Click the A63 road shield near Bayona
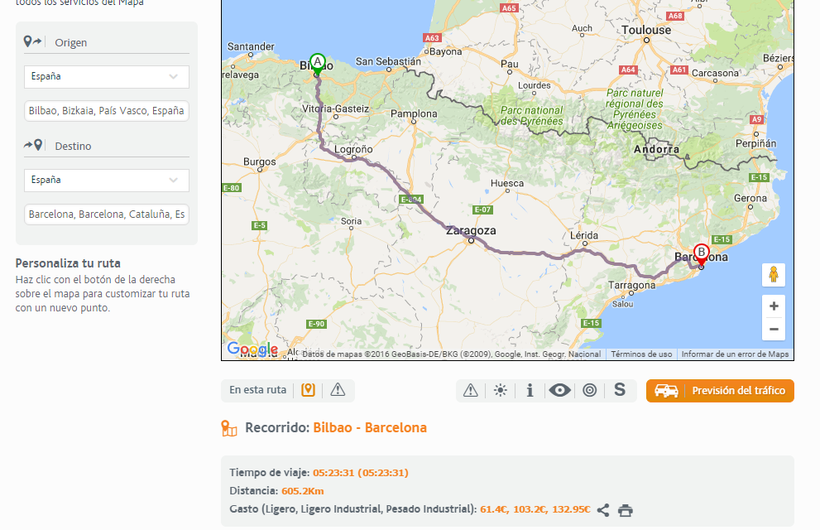The width and height of the screenshot is (820, 530). [432, 38]
